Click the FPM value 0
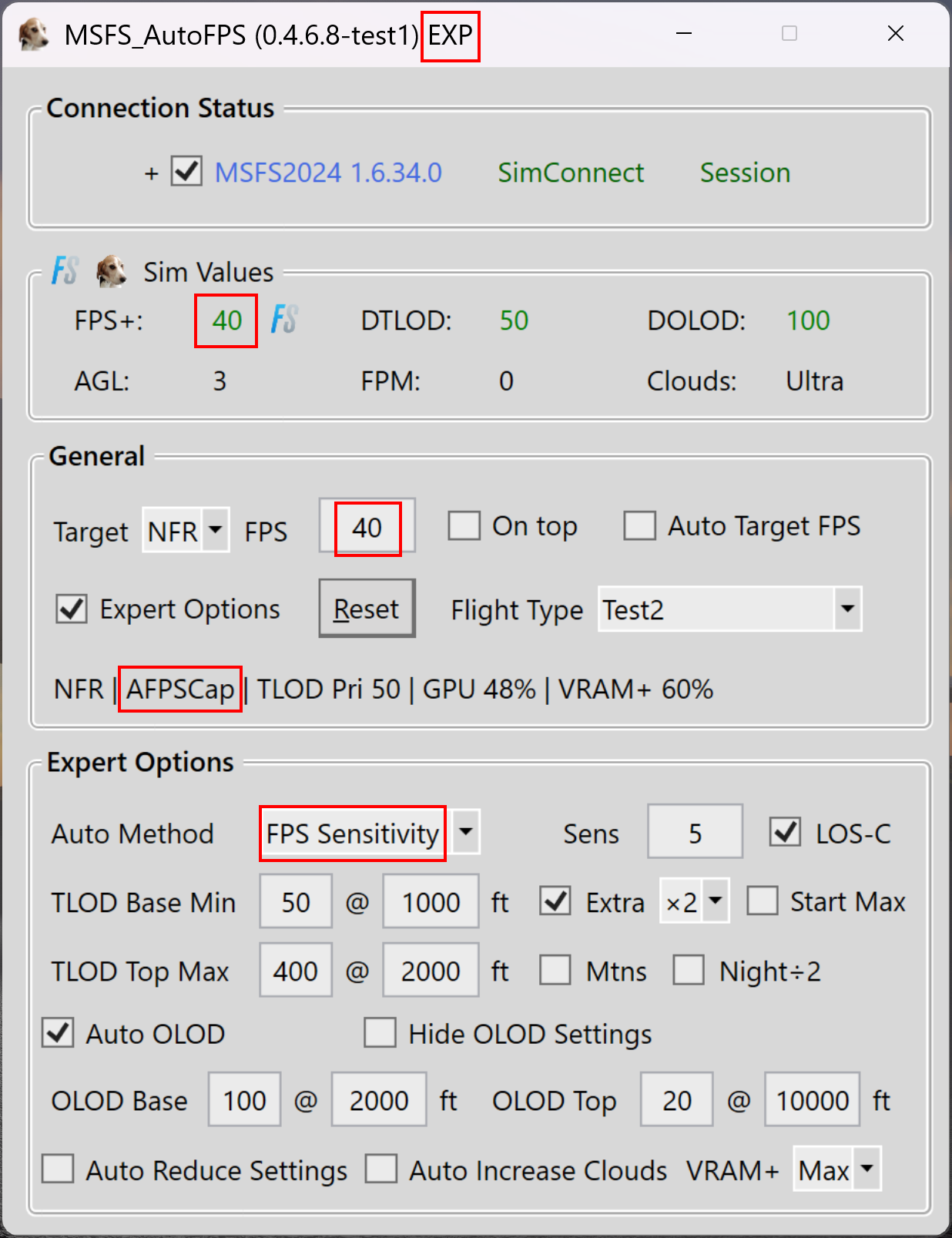This screenshot has height=1238, width=952. tap(506, 381)
